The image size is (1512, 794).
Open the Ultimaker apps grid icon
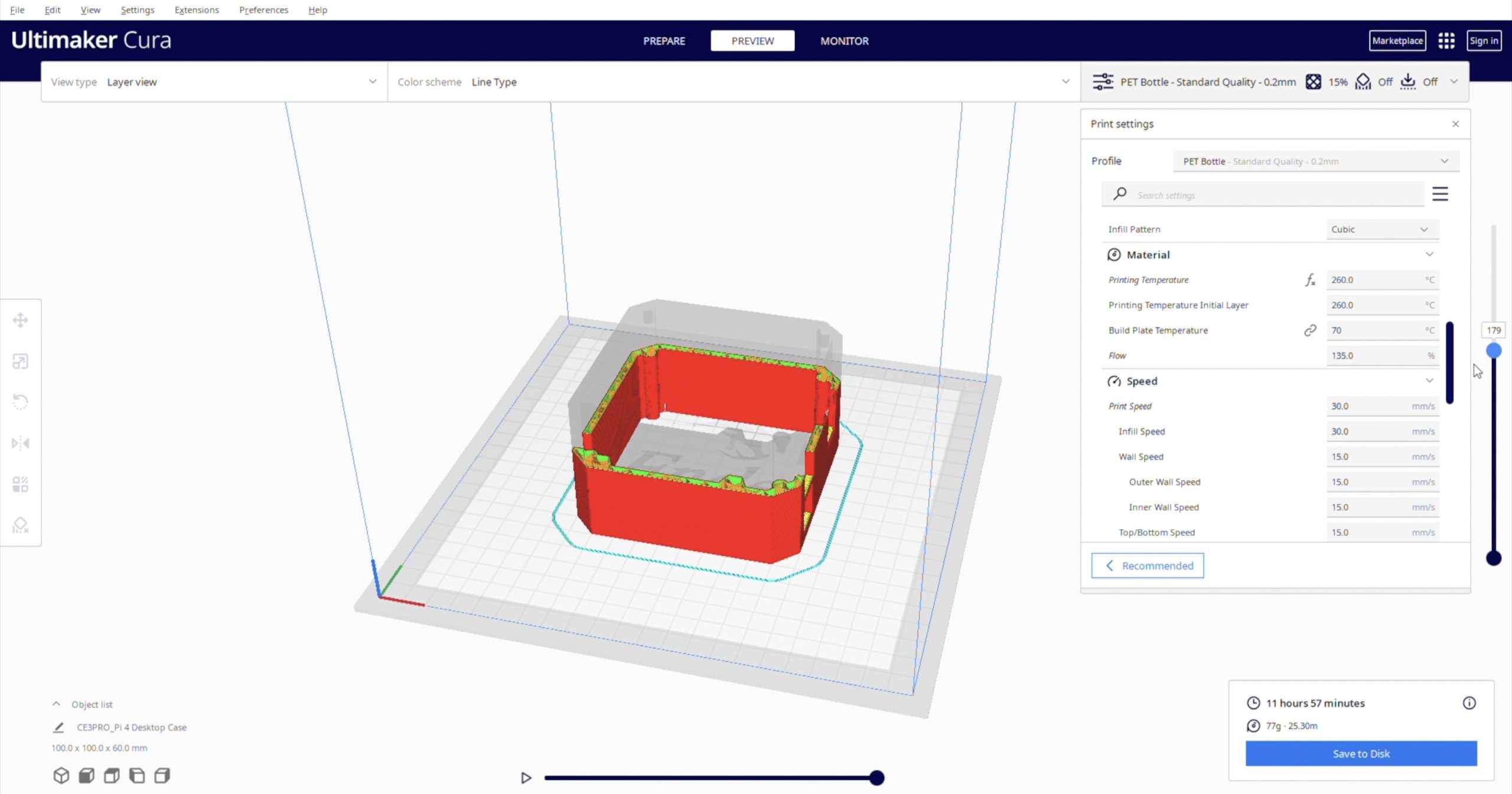click(x=1446, y=41)
